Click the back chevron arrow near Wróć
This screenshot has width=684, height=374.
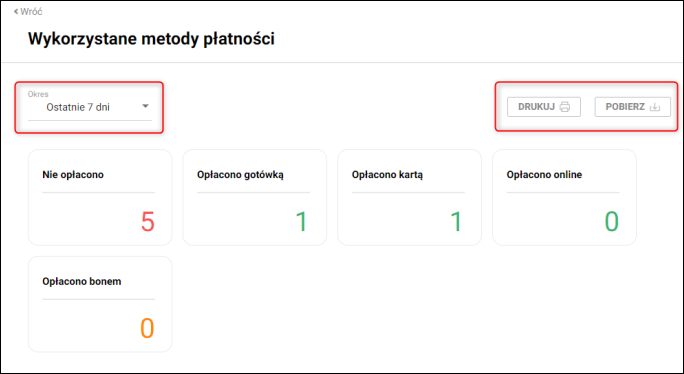[16, 12]
